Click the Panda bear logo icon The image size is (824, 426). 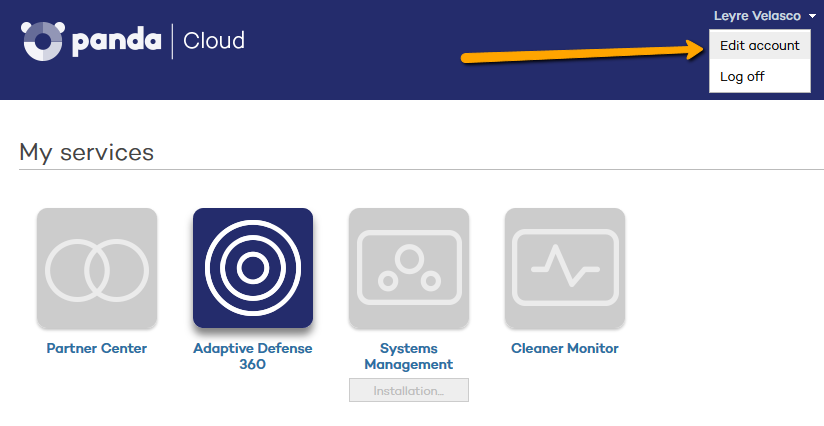click(43, 40)
